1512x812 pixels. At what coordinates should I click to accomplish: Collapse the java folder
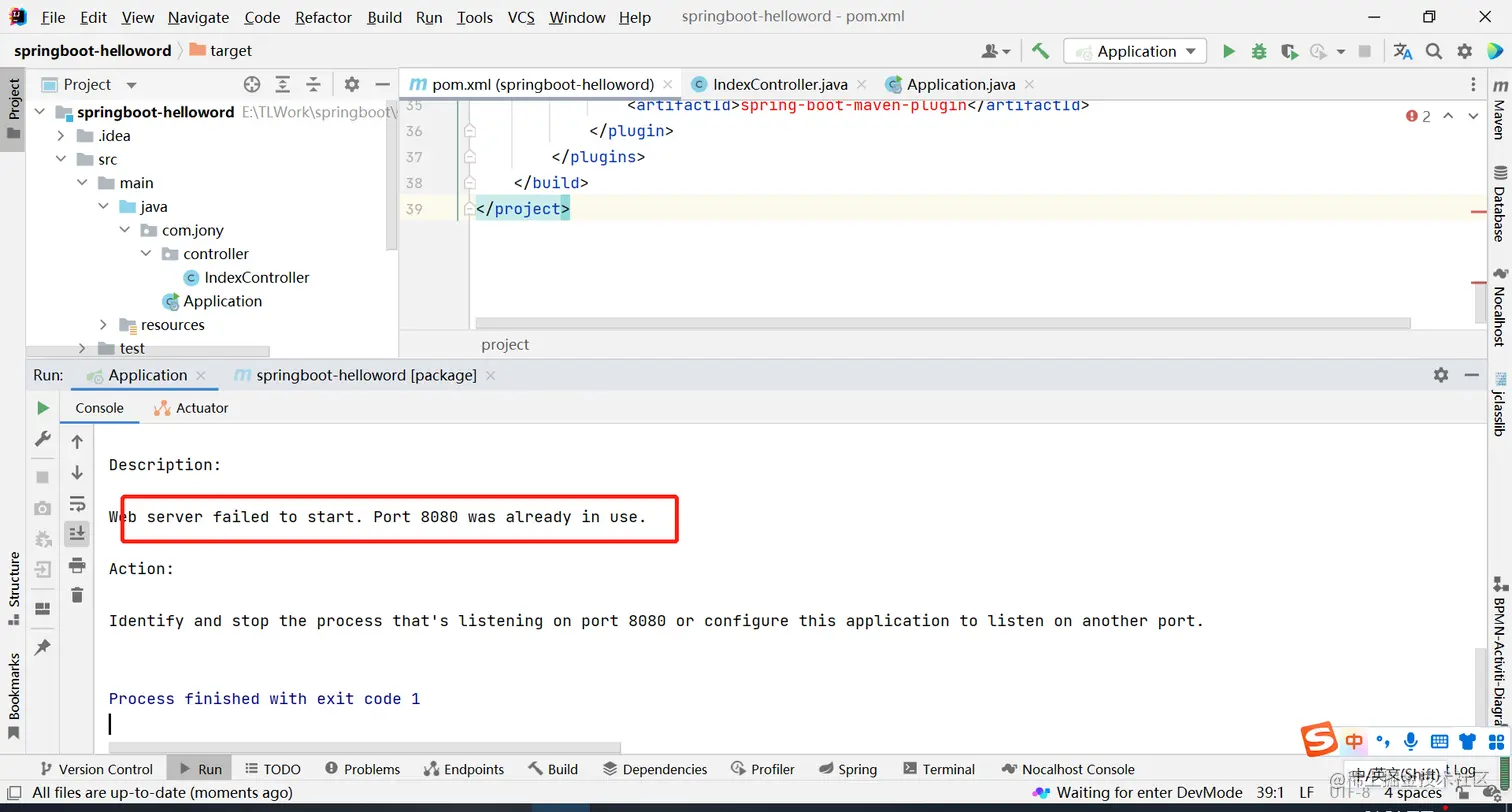pyautogui.click(x=103, y=206)
